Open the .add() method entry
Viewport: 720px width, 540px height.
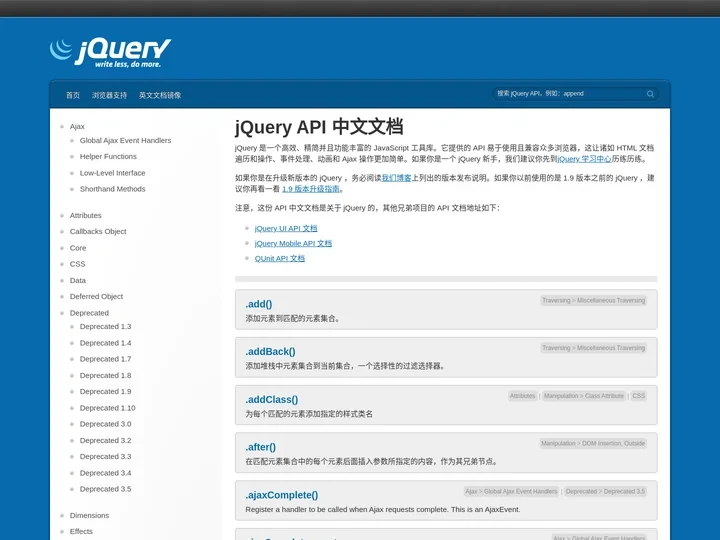click(259, 304)
